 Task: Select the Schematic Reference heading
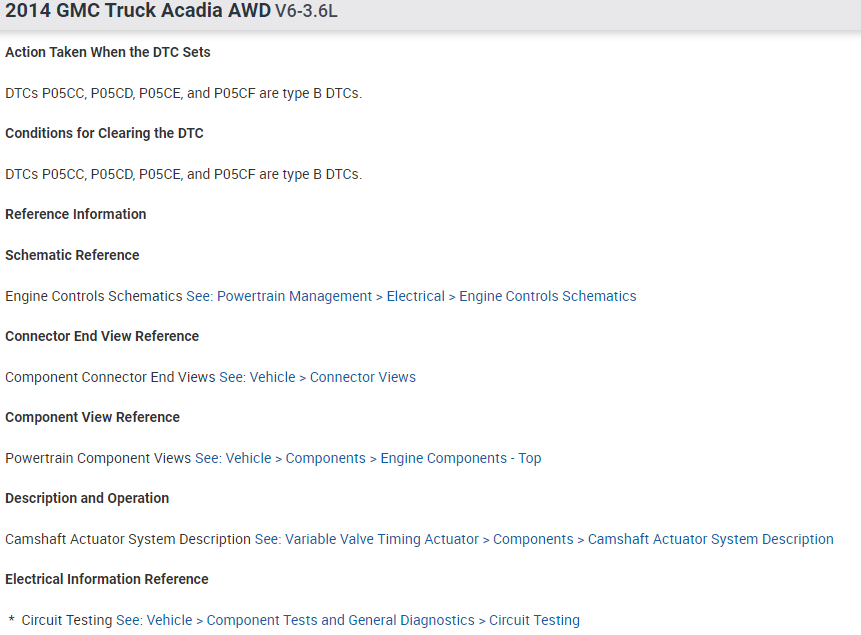tap(72, 255)
